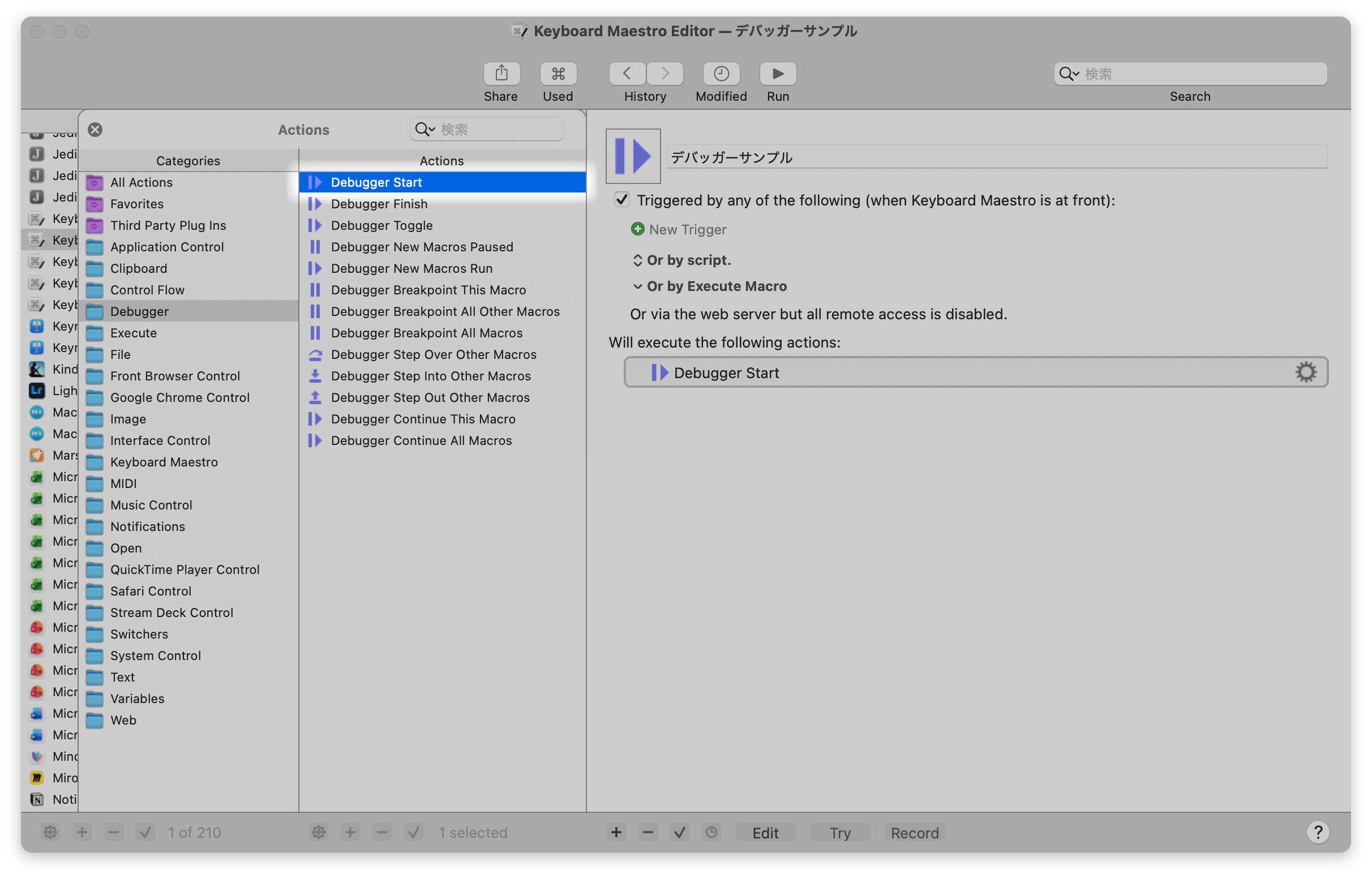Close the Actions panel with X icon
The height and width of the screenshot is (878, 1372).
[95, 130]
